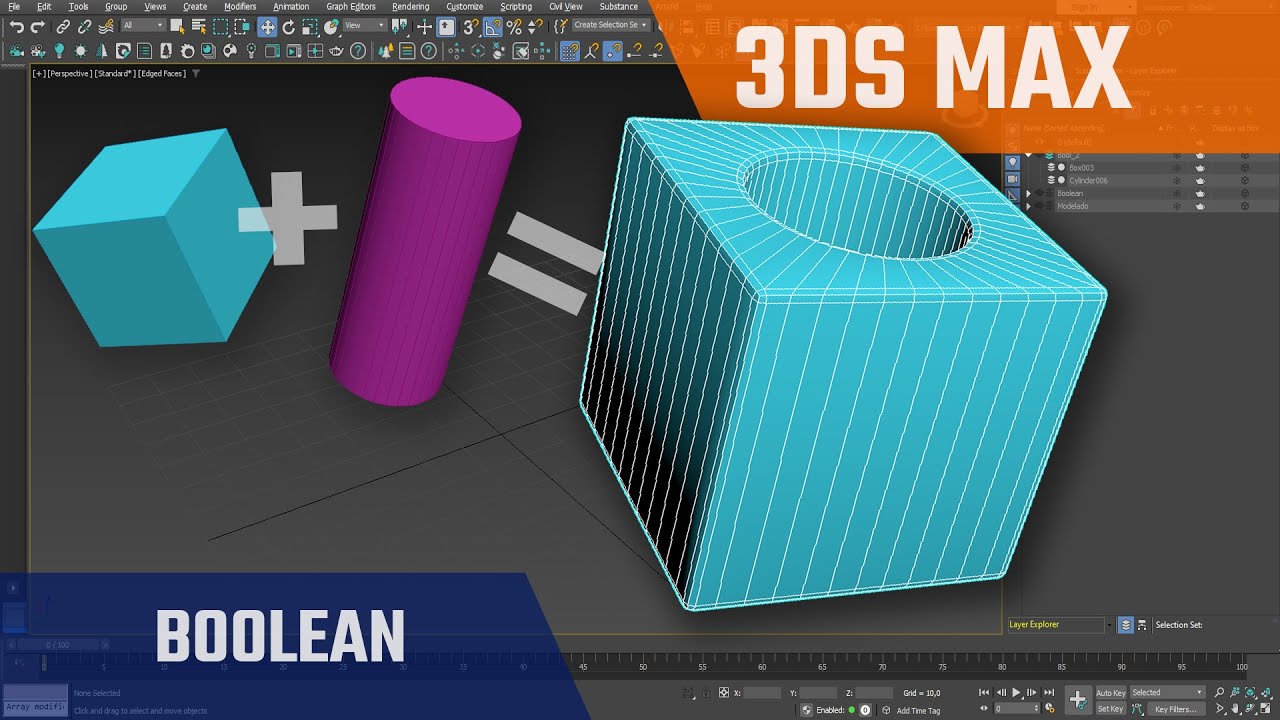
Task: Click the lights filter icon in explorer sidebar
Action: pyautogui.click(x=1012, y=161)
